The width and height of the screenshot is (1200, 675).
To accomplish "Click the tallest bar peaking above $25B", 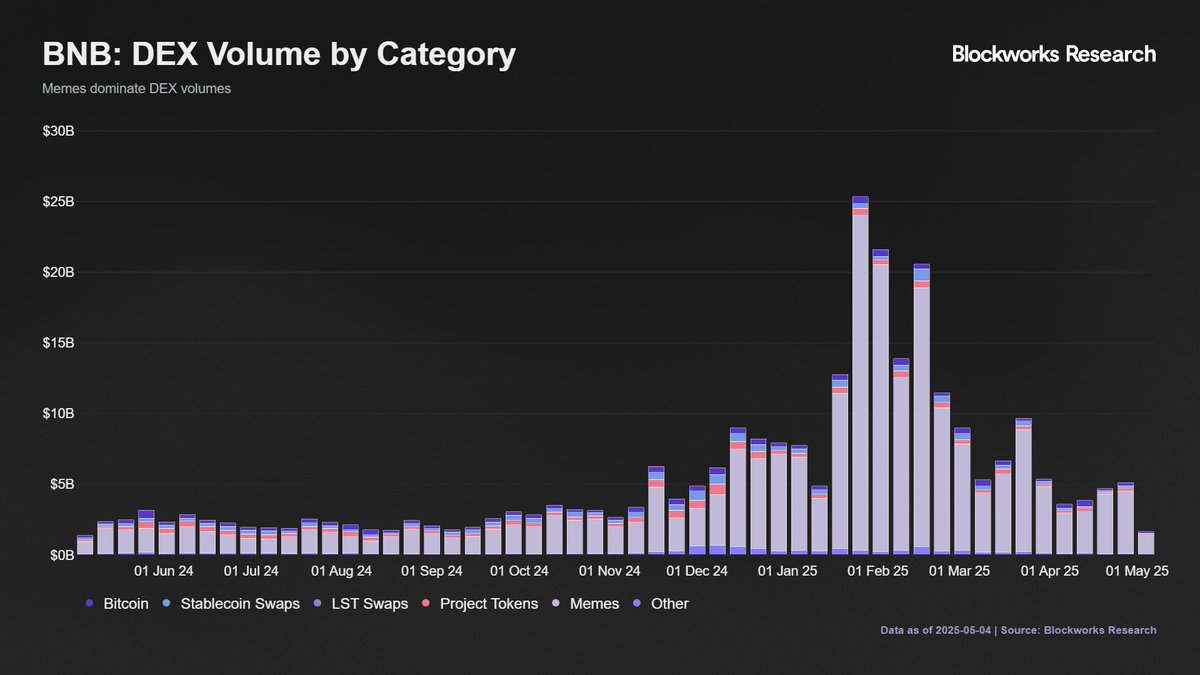I will pyautogui.click(x=860, y=380).
